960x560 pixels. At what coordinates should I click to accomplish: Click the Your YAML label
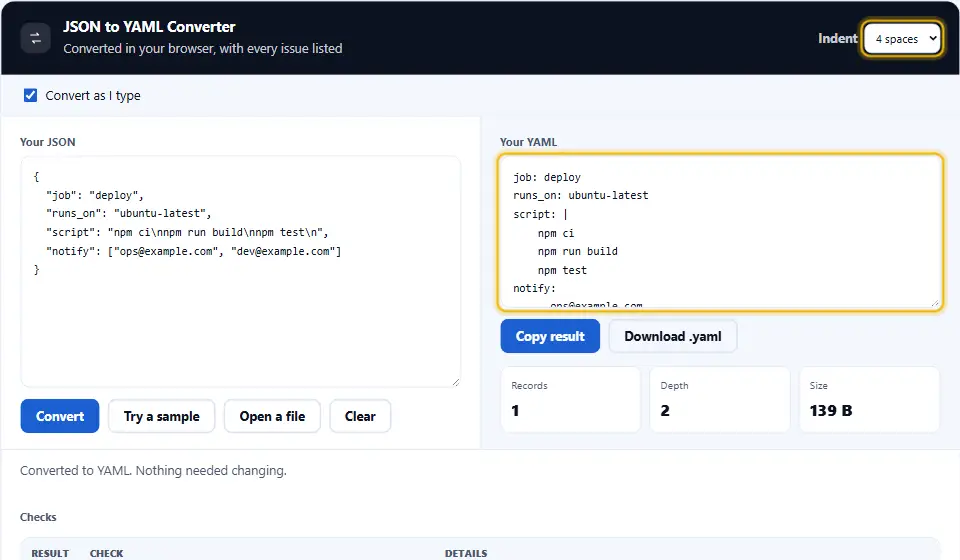coord(528,142)
